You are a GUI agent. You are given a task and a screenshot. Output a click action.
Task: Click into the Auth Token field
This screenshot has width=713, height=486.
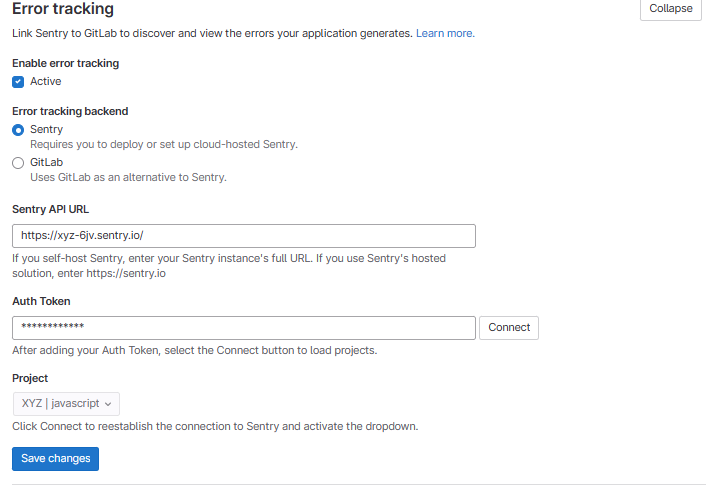(243, 328)
